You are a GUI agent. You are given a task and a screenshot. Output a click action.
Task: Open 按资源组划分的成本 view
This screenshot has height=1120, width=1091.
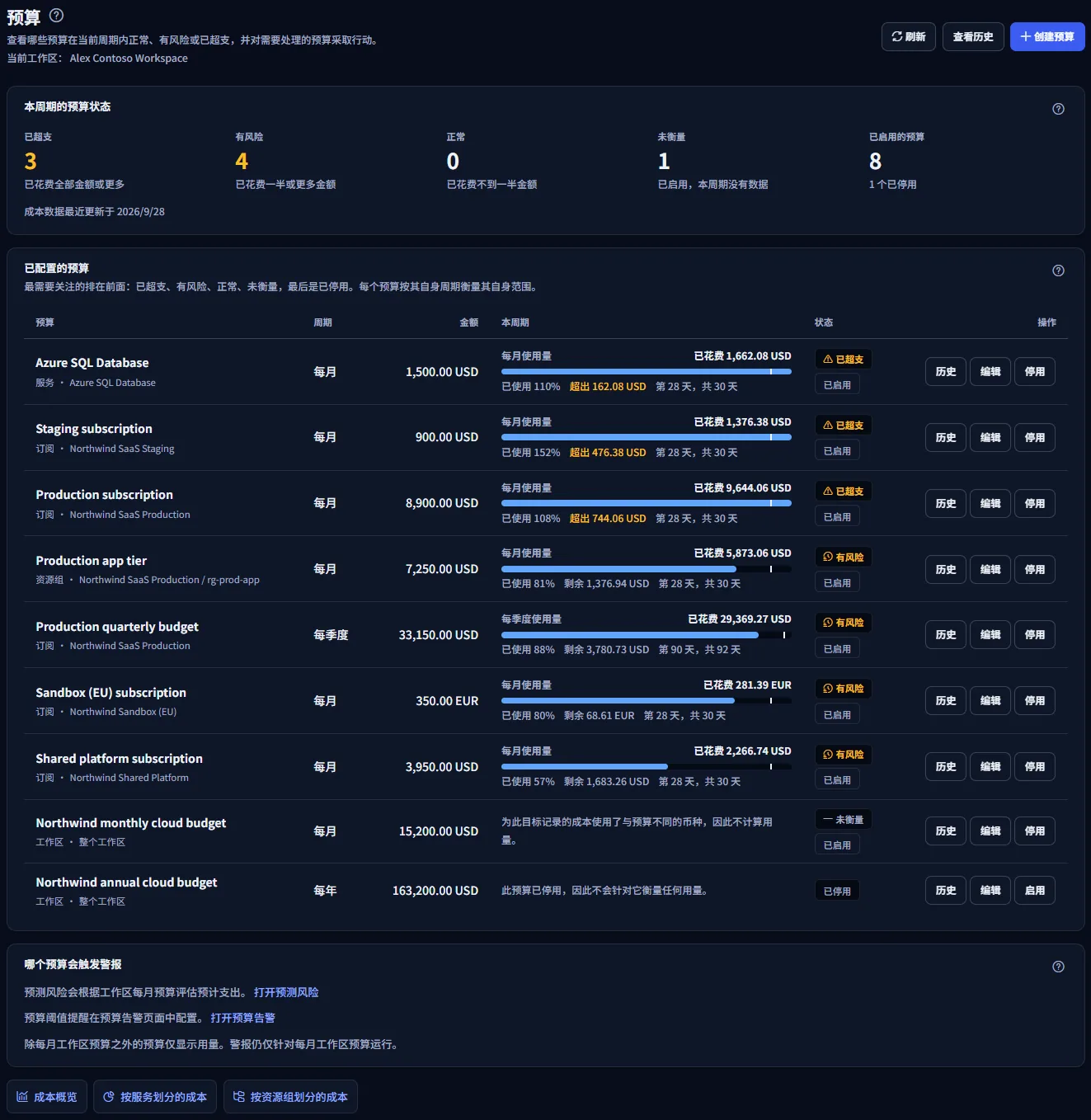(x=290, y=1097)
